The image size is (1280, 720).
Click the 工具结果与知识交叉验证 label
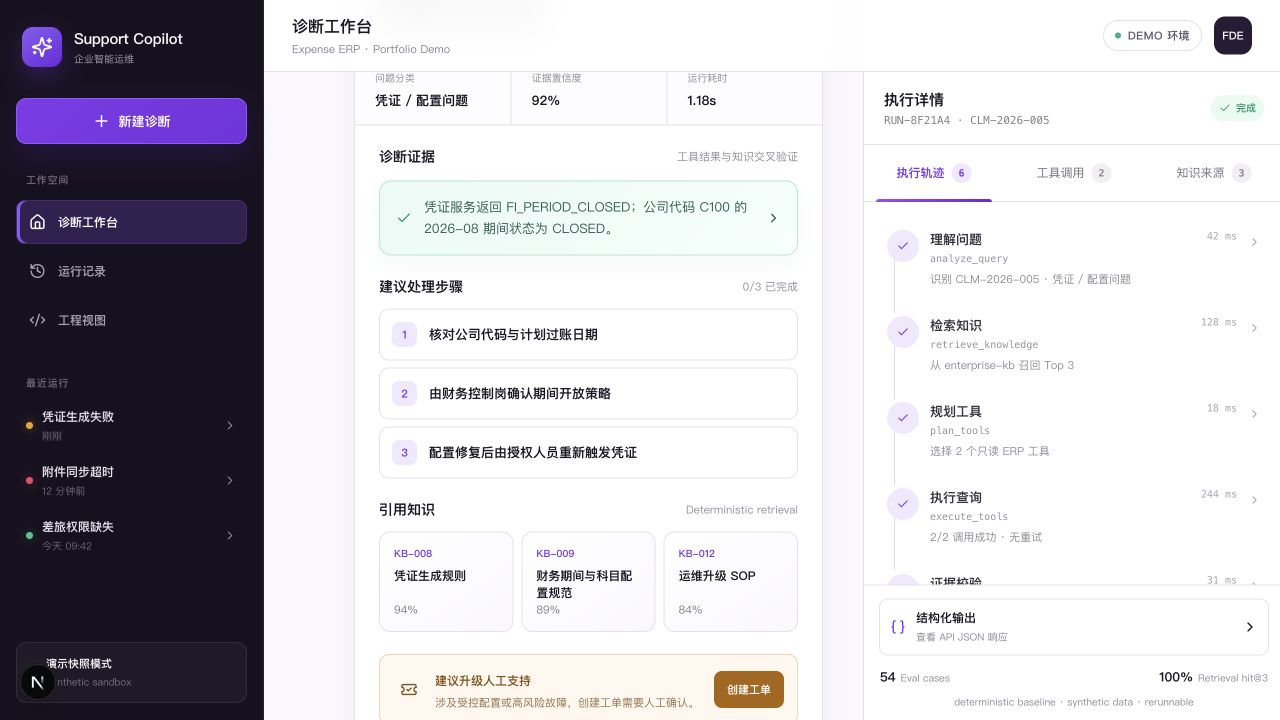click(x=738, y=157)
